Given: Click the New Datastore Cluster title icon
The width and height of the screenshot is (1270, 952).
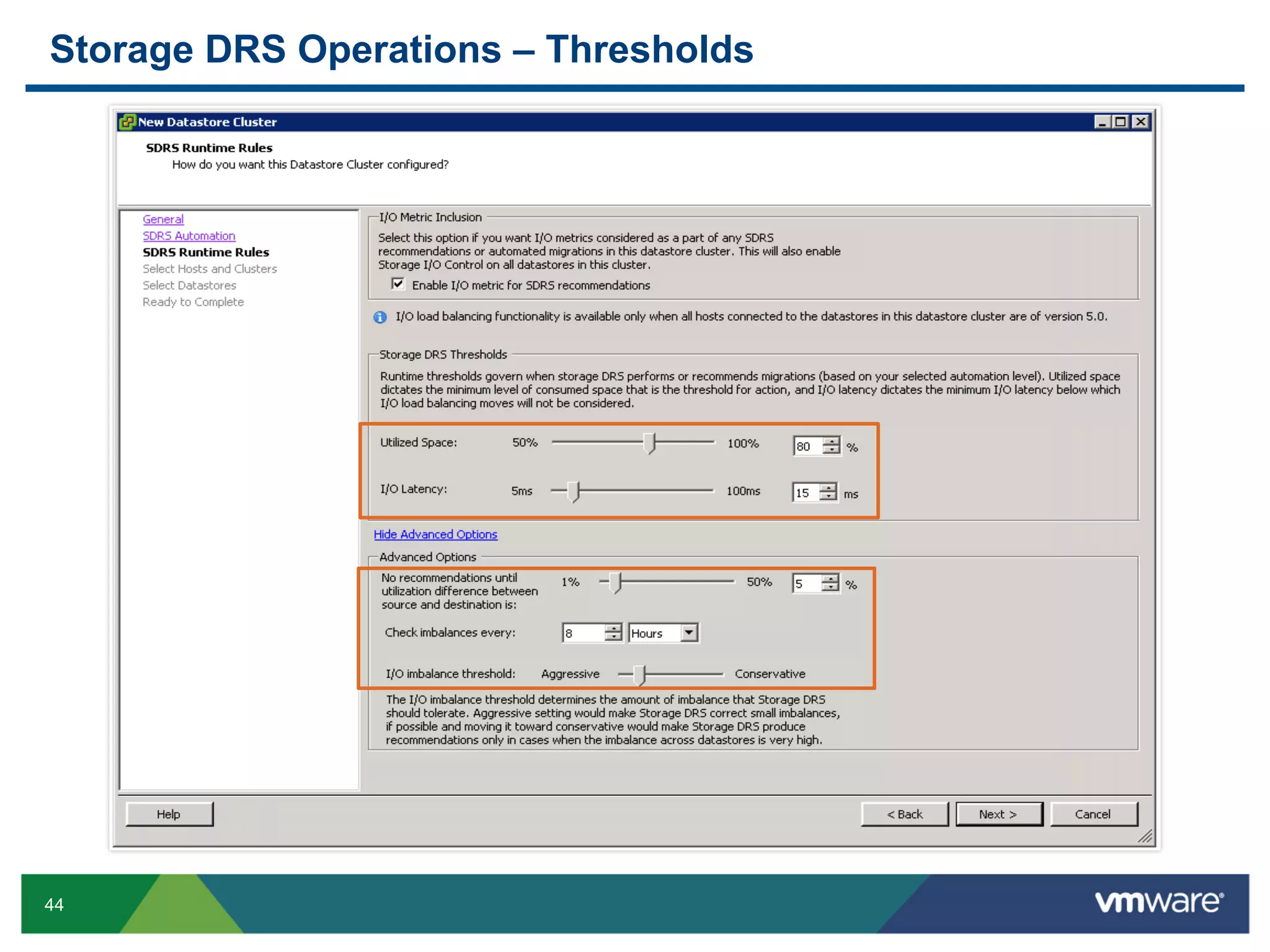Looking at the screenshot, I should click(128, 121).
